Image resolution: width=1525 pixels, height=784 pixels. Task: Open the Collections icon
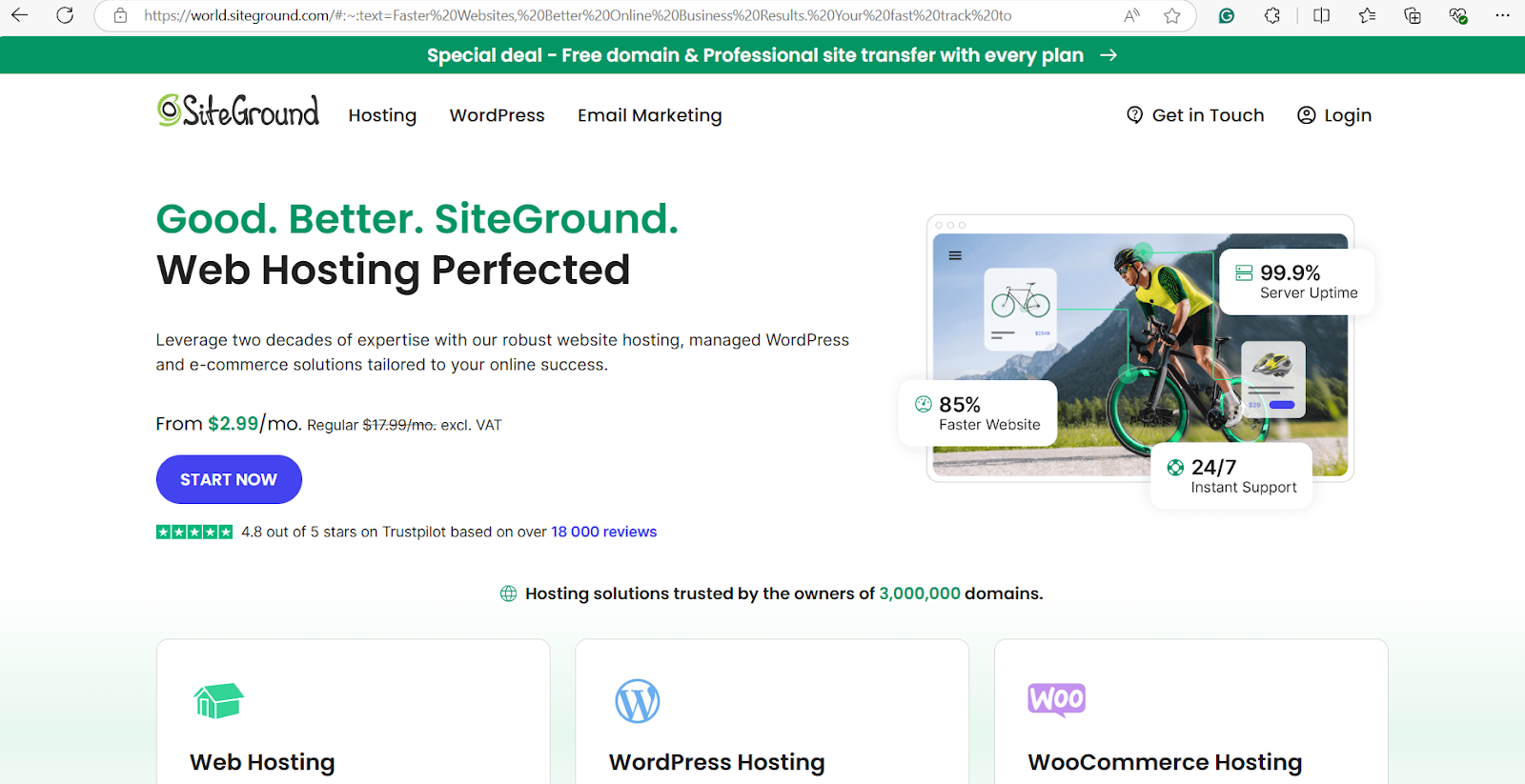[1413, 15]
